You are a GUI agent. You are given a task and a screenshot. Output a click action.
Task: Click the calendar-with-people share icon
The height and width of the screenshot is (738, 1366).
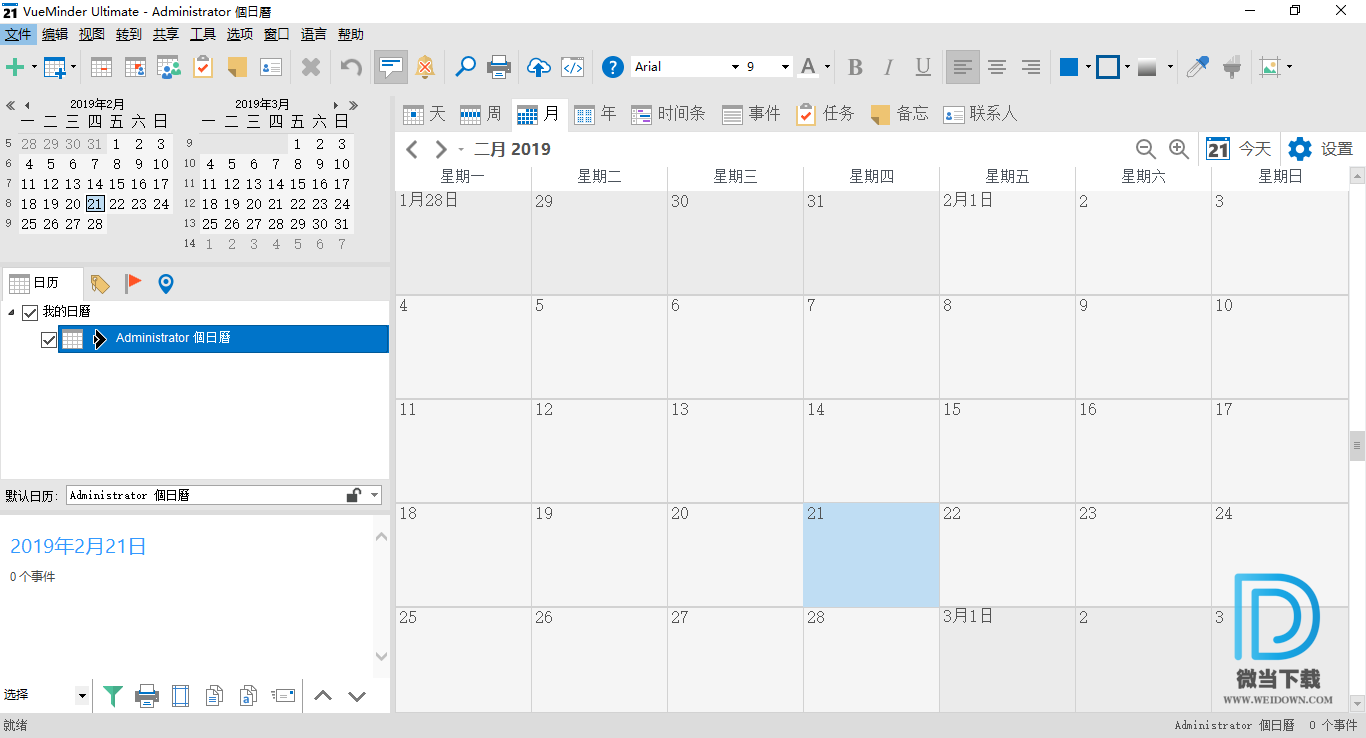pos(168,67)
